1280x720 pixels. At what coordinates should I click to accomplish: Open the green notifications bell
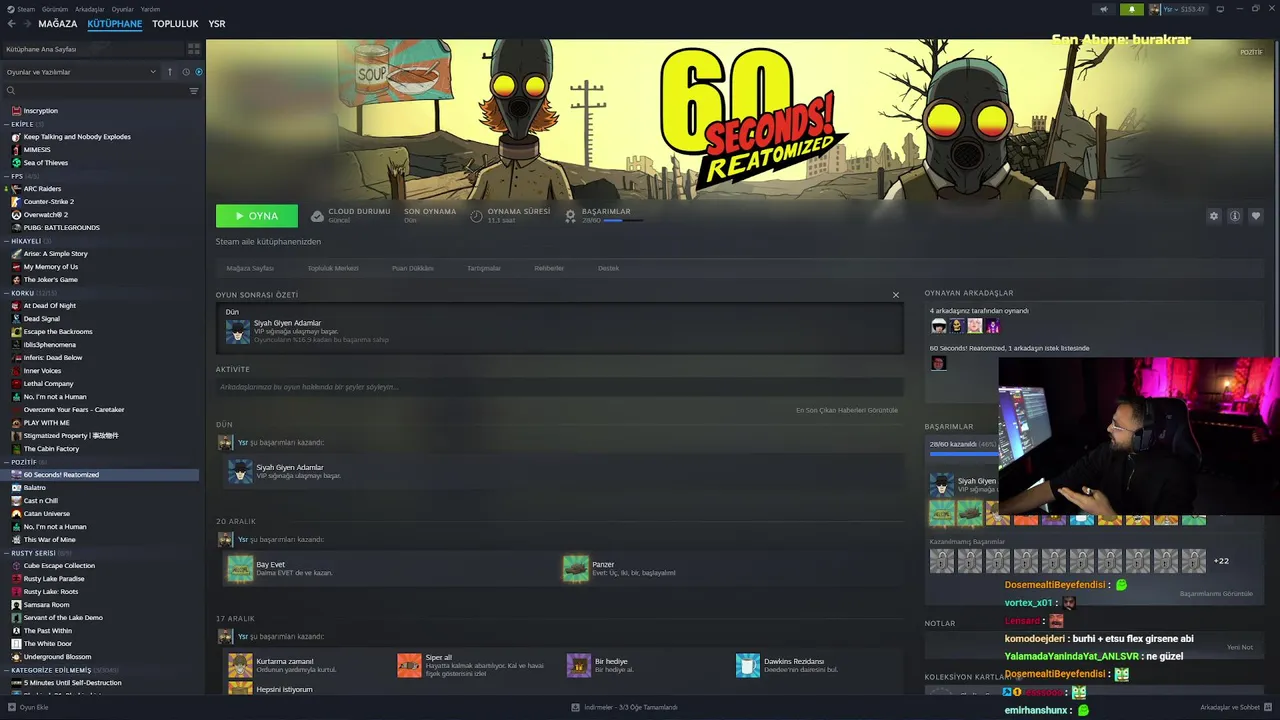click(1132, 9)
